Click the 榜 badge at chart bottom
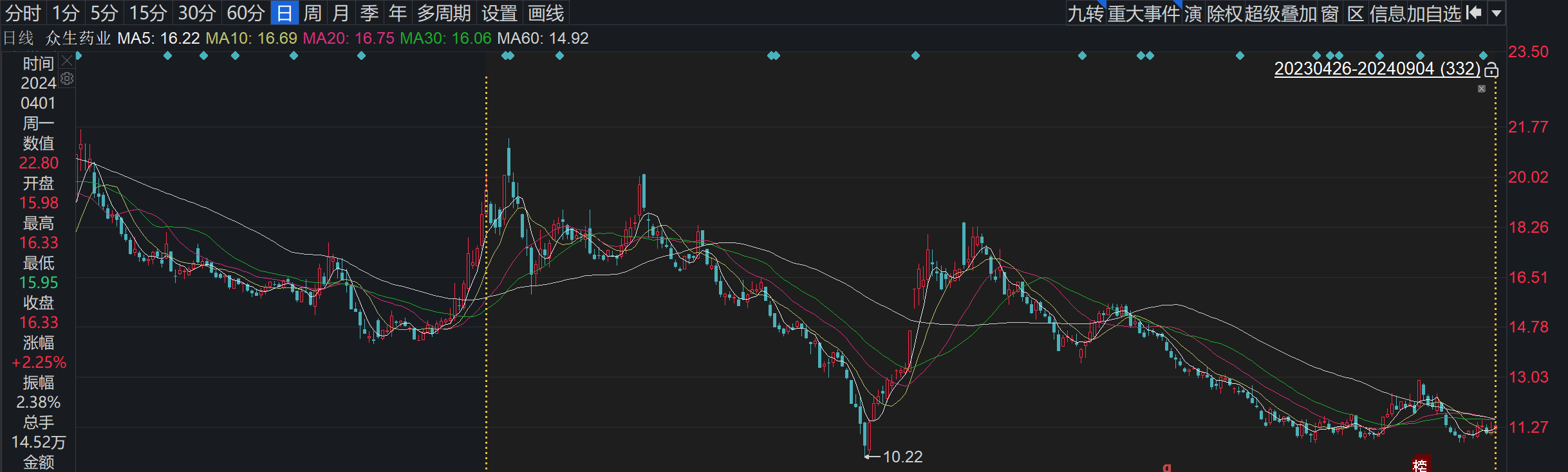This screenshot has height=472, width=1568. [1421, 464]
